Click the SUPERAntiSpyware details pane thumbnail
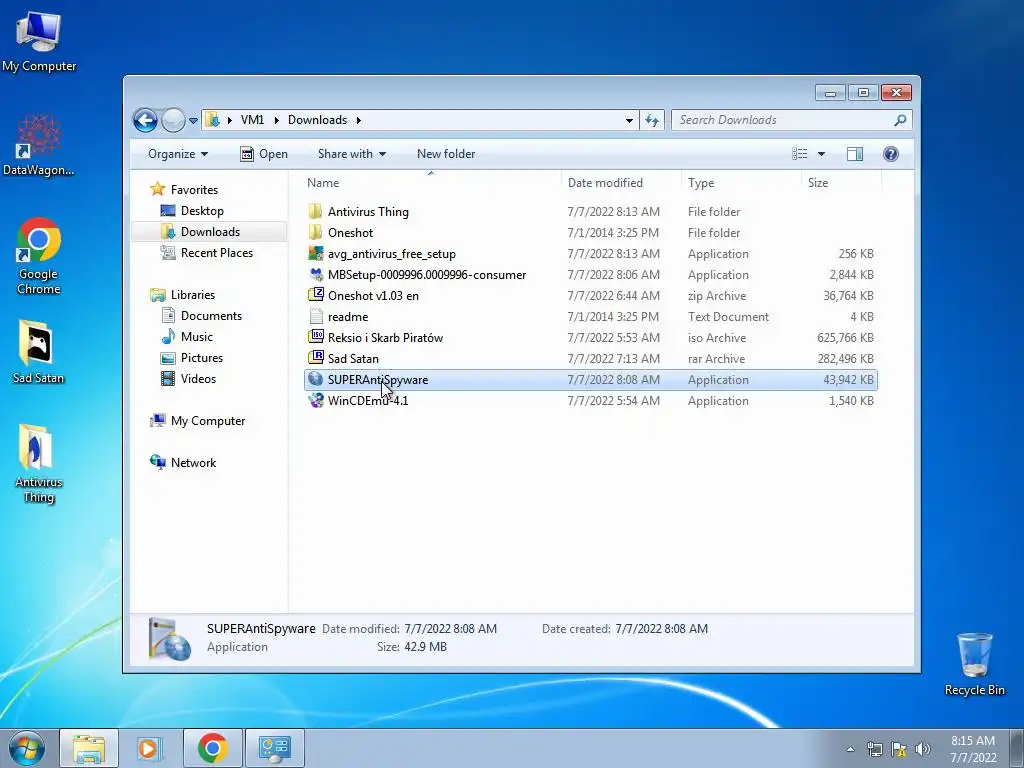 (169, 639)
